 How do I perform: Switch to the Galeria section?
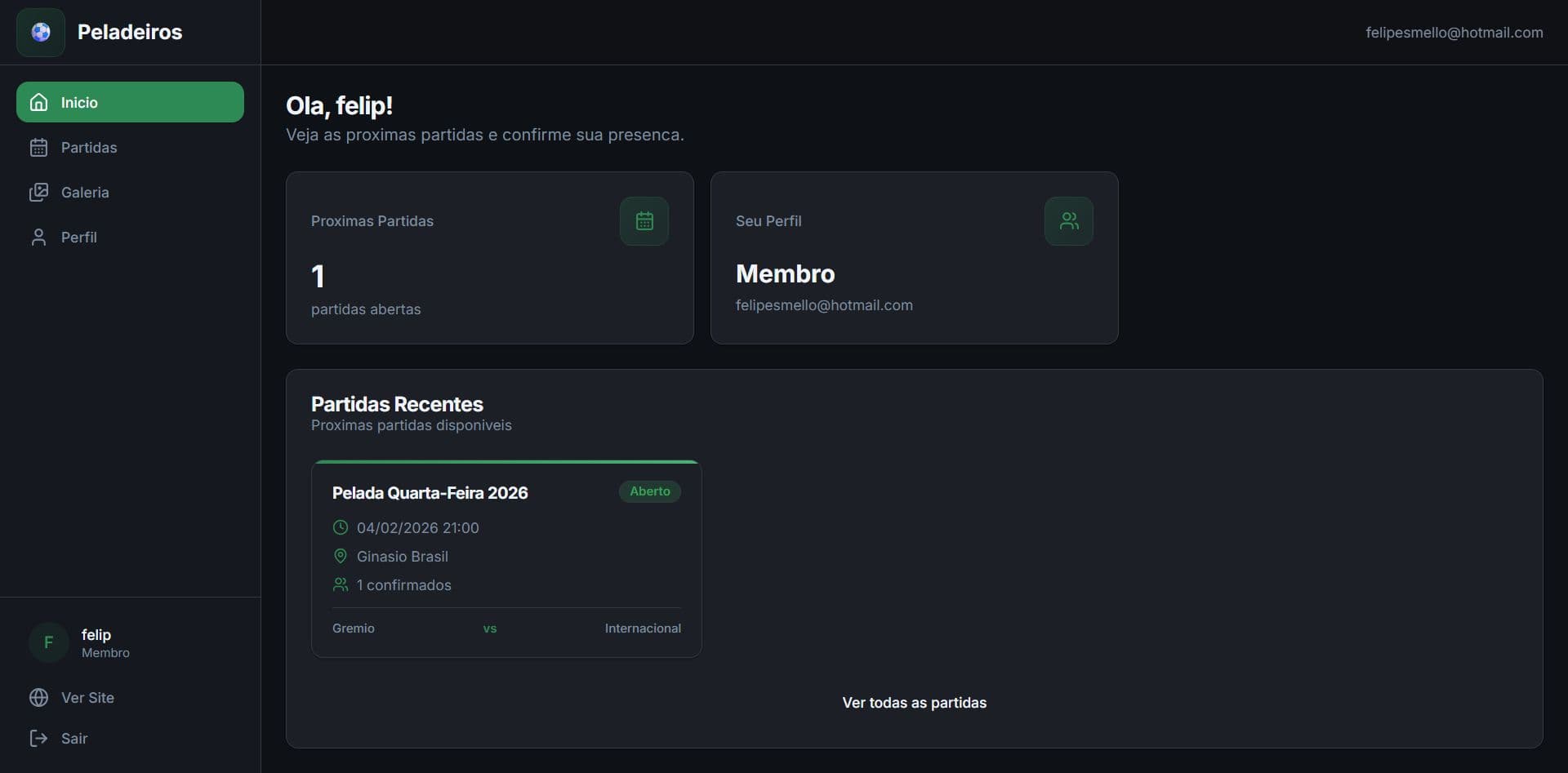pyautogui.click(x=85, y=192)
